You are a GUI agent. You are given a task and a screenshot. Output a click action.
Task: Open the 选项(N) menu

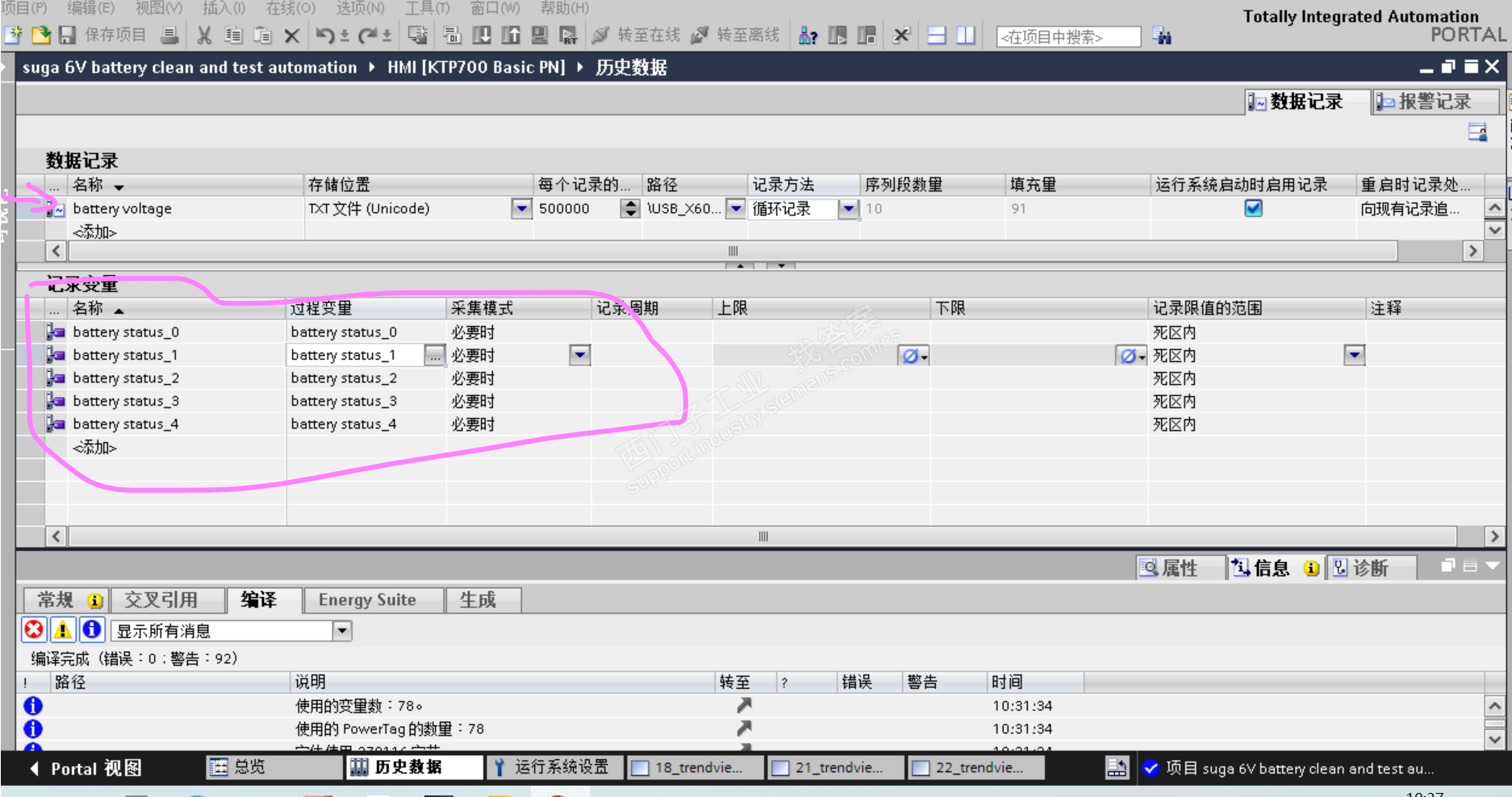click(x=360, y=8)
